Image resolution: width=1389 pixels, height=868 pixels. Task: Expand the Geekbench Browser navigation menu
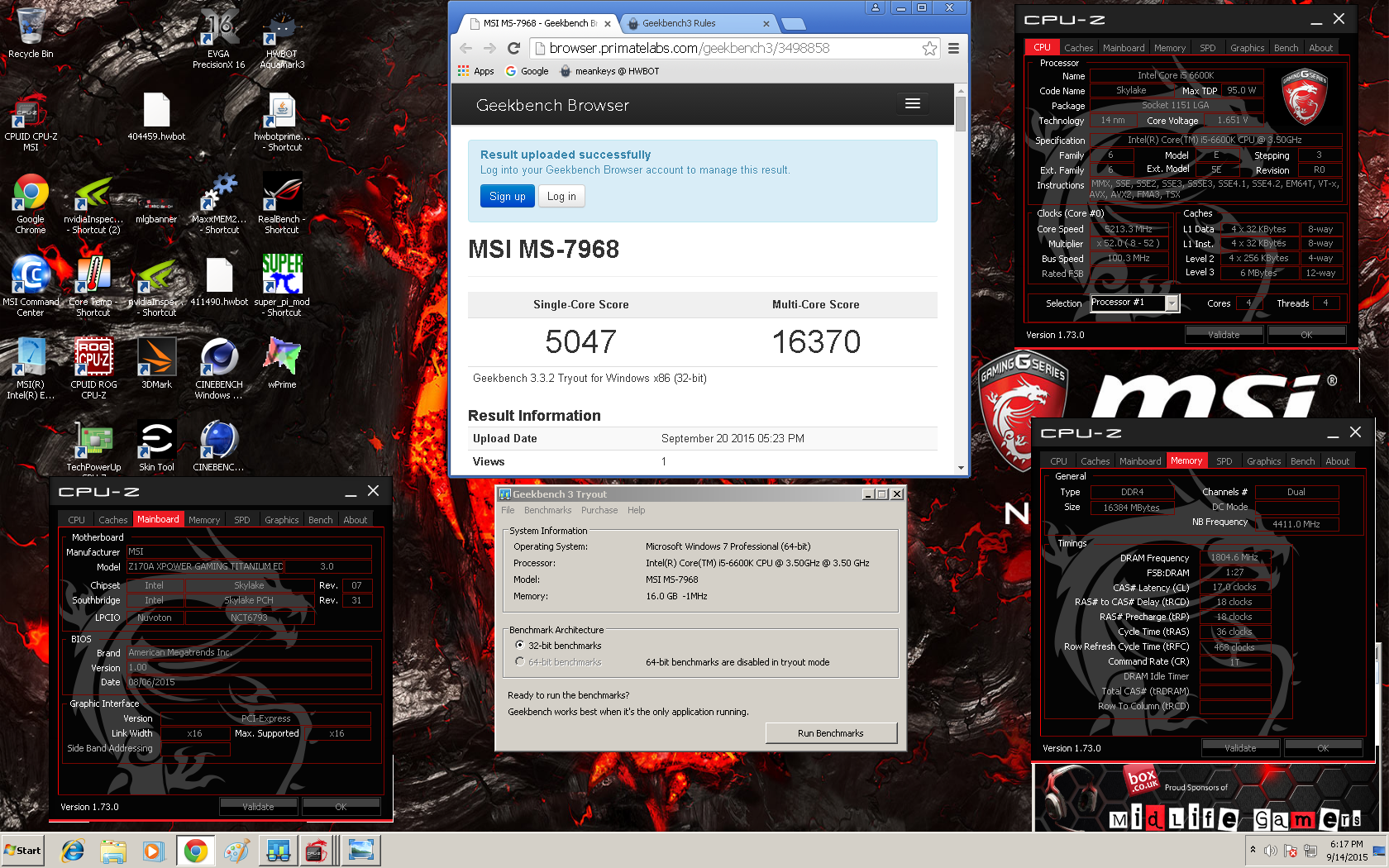[x=913, y=104]
